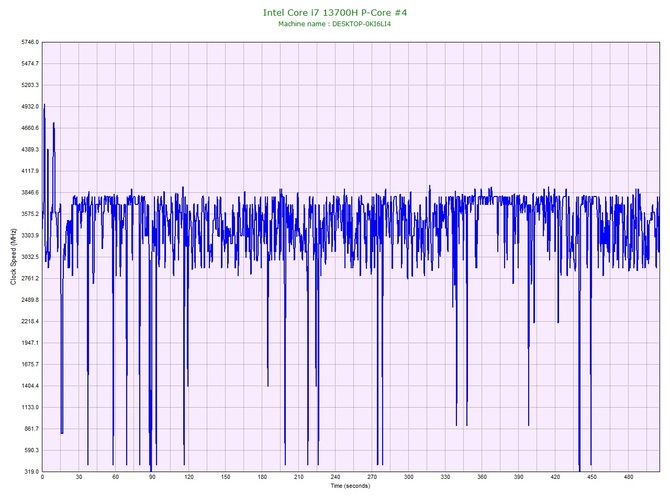The image size is (670, 503).
Task: Click the 240 tick on time axis
Action: (x=335, y=477)
